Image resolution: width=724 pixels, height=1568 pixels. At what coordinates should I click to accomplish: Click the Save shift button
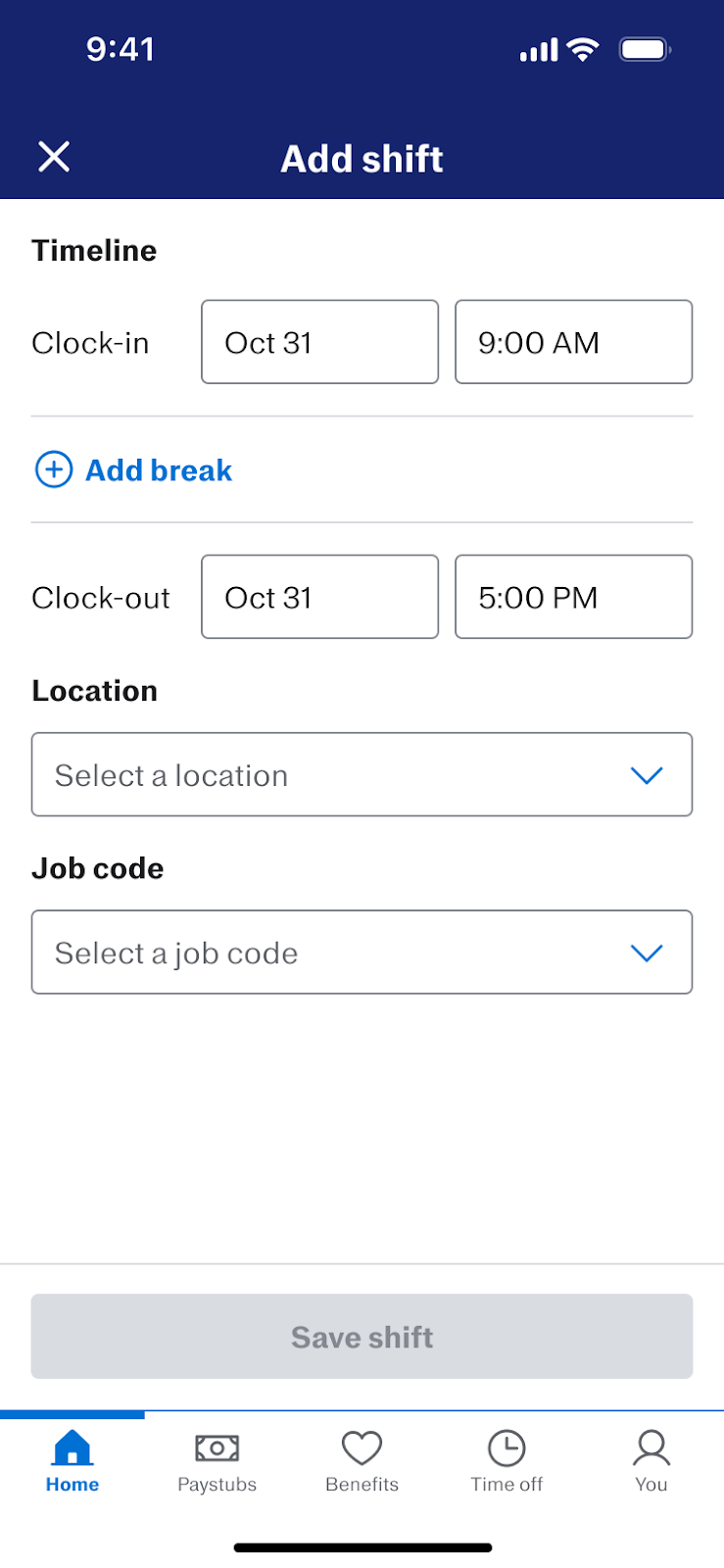point(362,1337)
